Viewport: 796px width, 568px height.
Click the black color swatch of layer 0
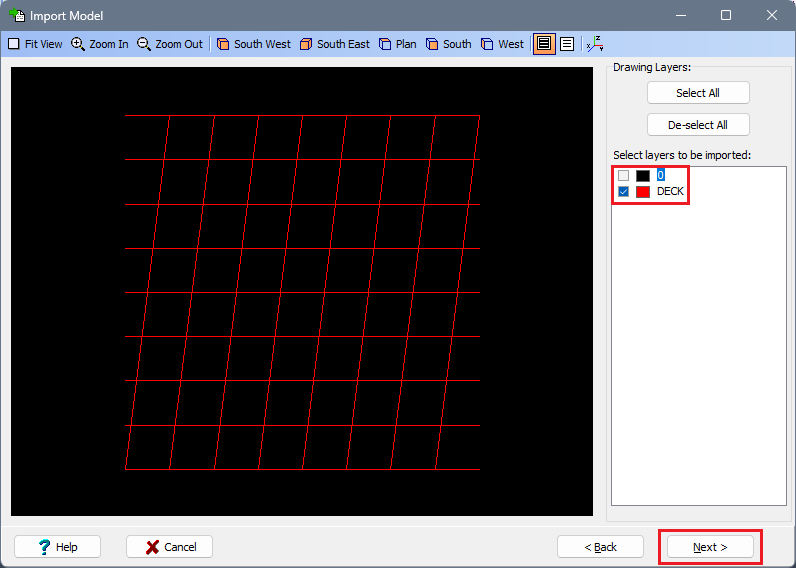(643, 176)
